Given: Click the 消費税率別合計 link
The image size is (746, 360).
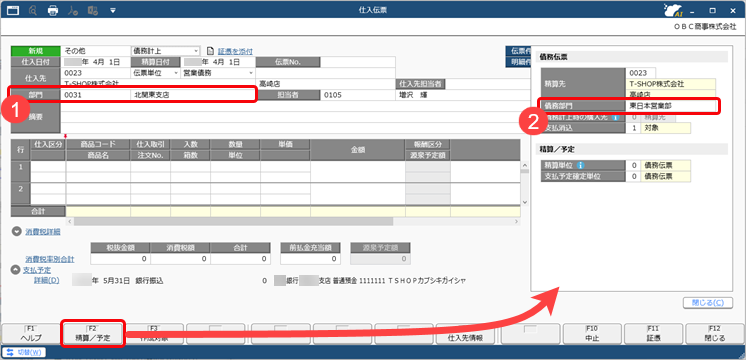Looking at the screenshot, I should tap(49, 259).
